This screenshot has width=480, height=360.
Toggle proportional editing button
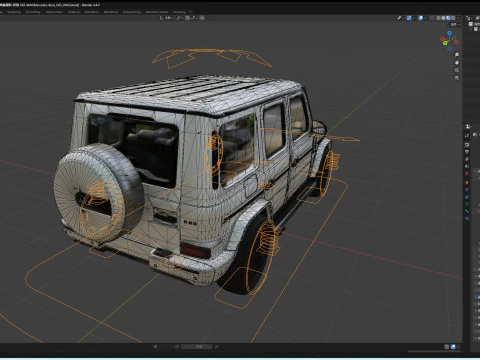(202, 18)
